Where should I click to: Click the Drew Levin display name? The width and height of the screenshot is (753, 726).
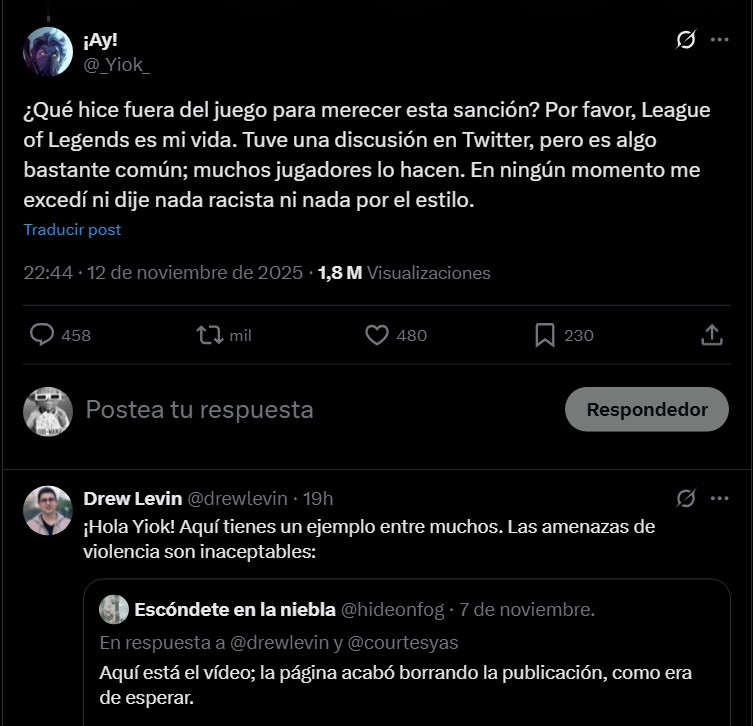(132, 498)
